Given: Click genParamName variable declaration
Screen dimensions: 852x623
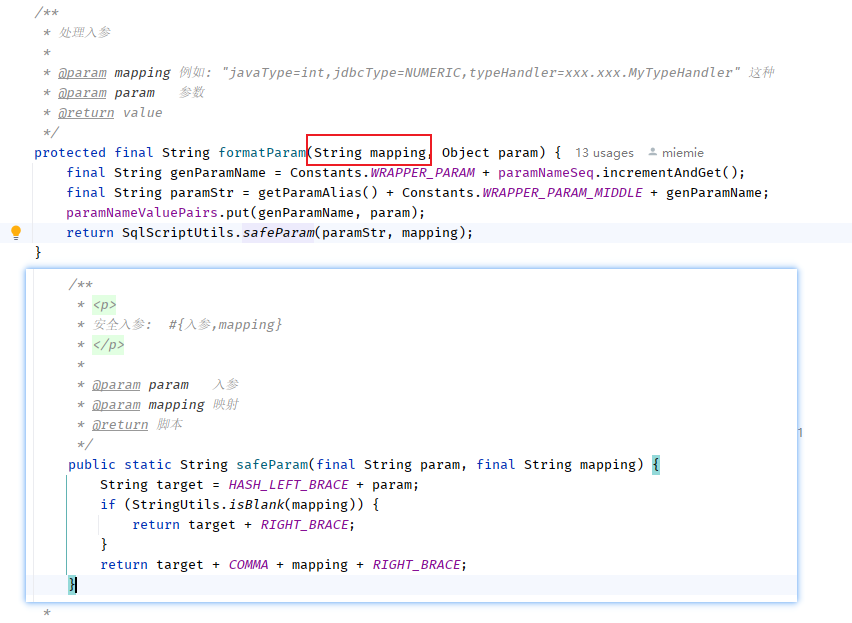Looking at the screenshot, I should (x=218, y=173).
